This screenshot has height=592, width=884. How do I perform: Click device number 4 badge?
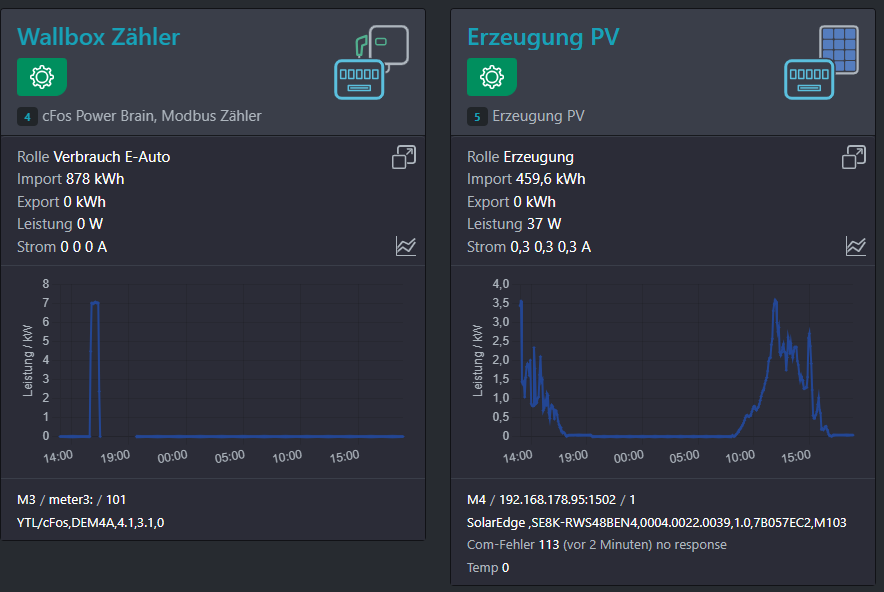click(x=27, y=117)
